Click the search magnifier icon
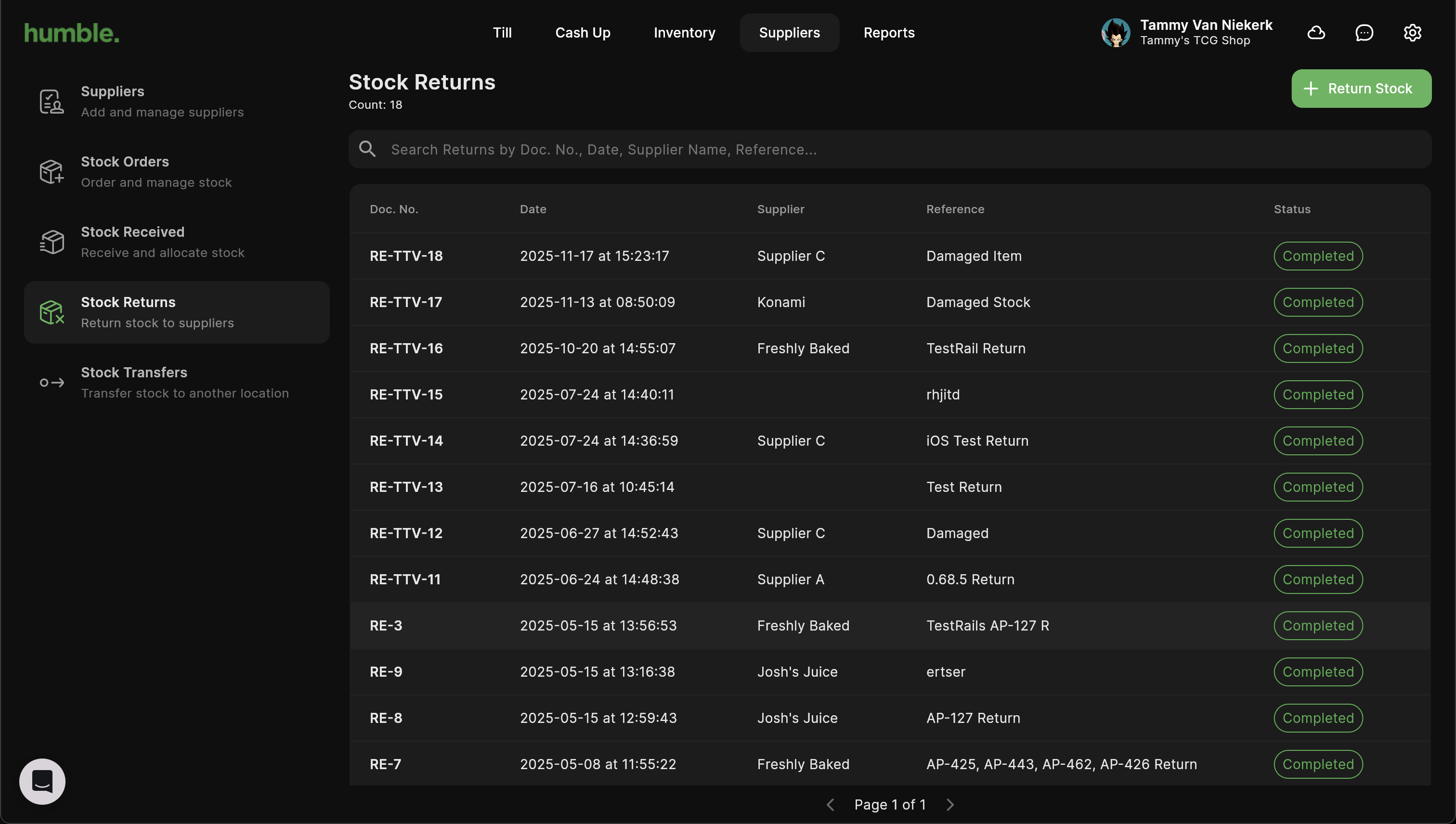This screenshot has height=824, width=1456. click(367, 149)
